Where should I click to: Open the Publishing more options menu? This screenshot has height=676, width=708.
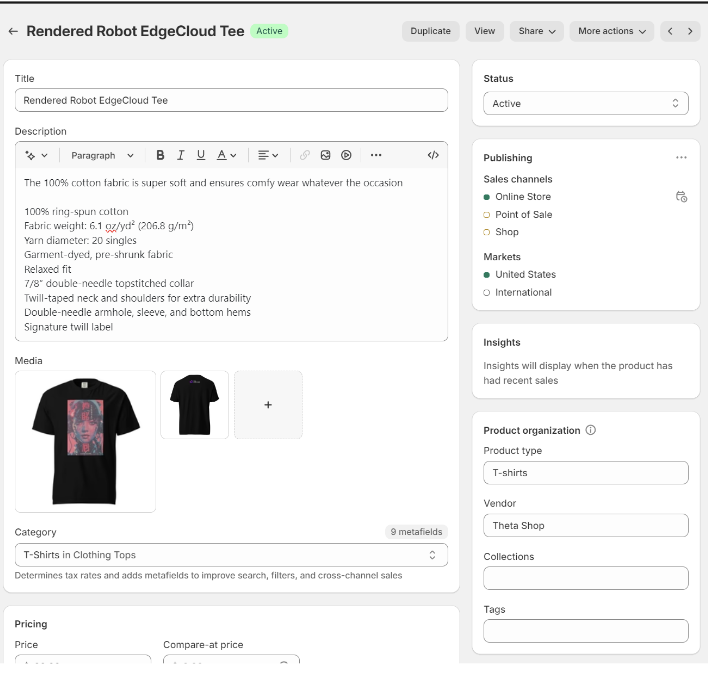(681, 158)
